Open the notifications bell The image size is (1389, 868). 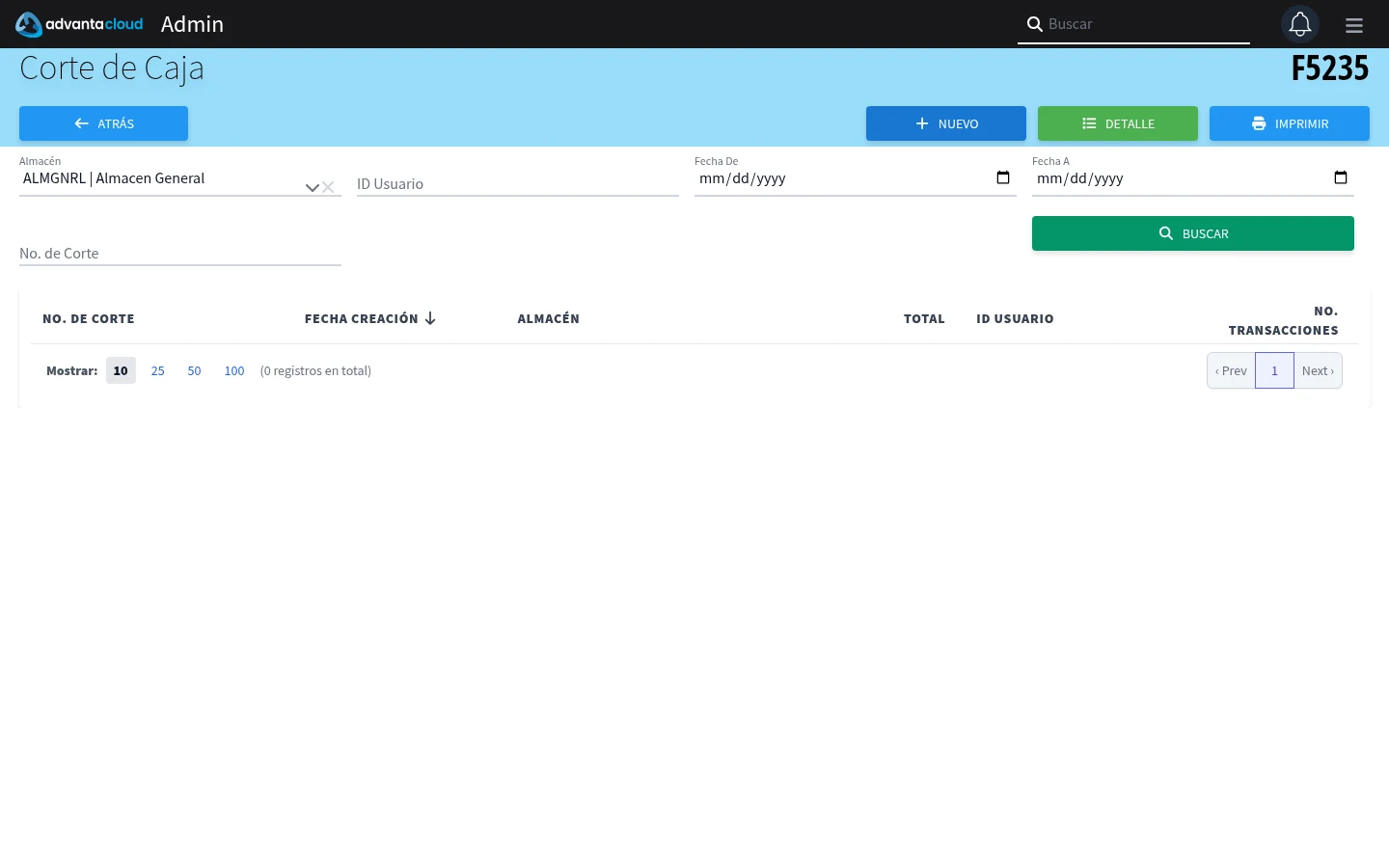point(1300,24)
